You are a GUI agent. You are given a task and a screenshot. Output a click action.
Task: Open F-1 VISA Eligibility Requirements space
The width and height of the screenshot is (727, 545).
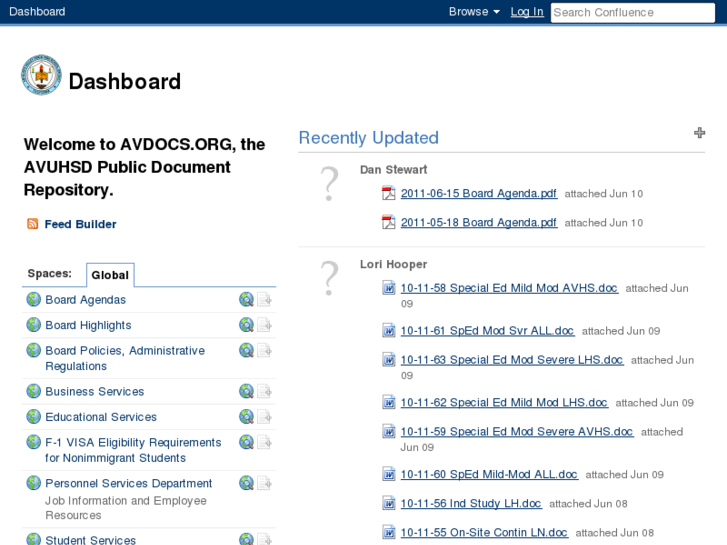133,450
